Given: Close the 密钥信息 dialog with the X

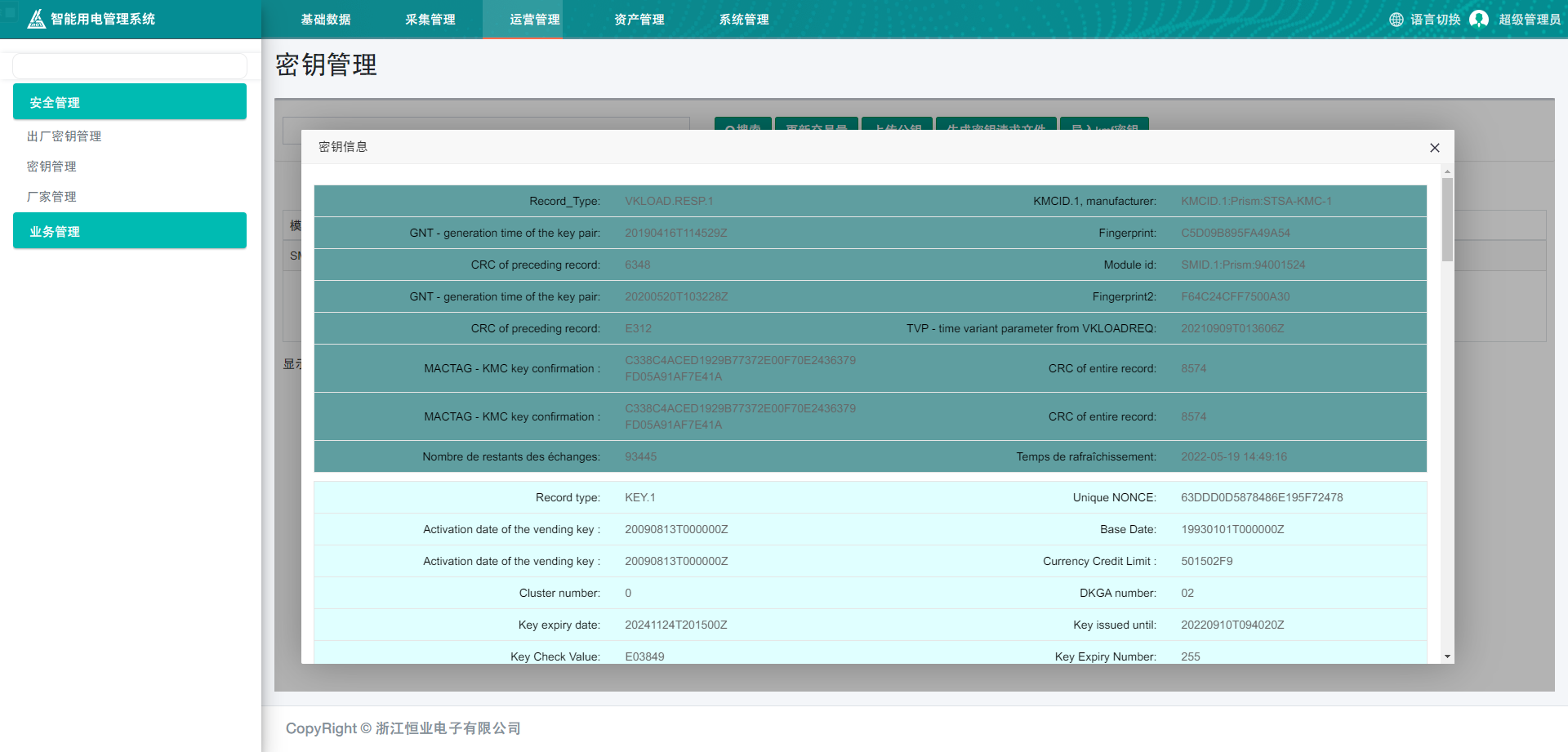Looking at the screenshot, I should coord(1434,148).
